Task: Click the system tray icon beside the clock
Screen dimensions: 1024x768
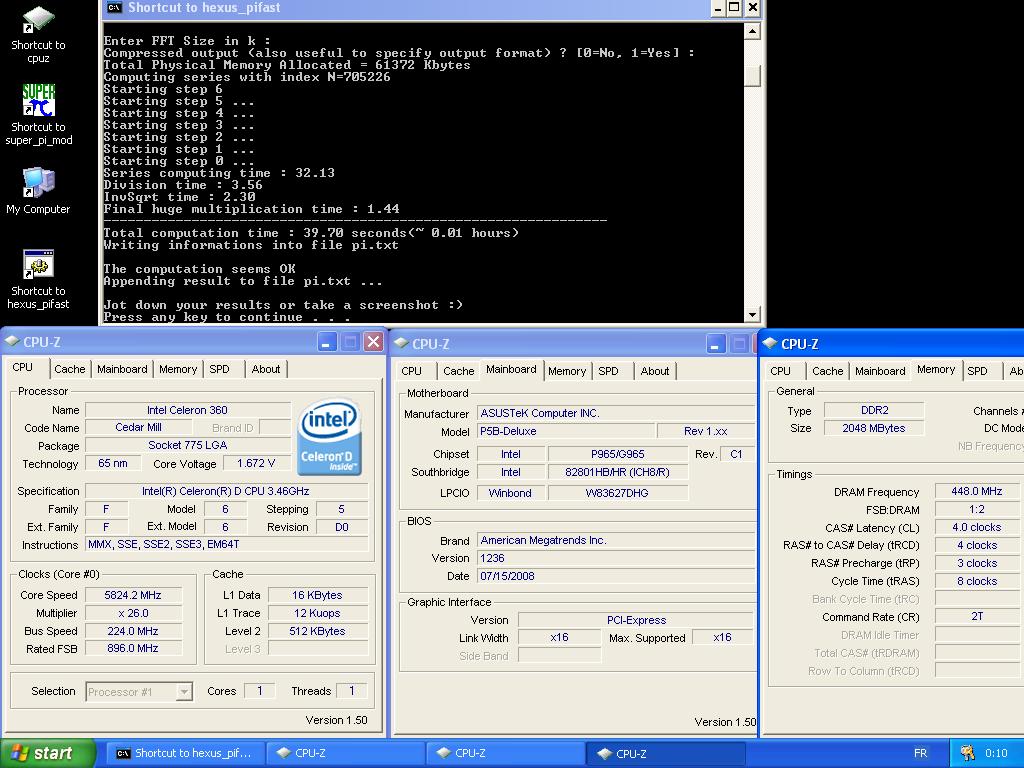Action: 967,753
